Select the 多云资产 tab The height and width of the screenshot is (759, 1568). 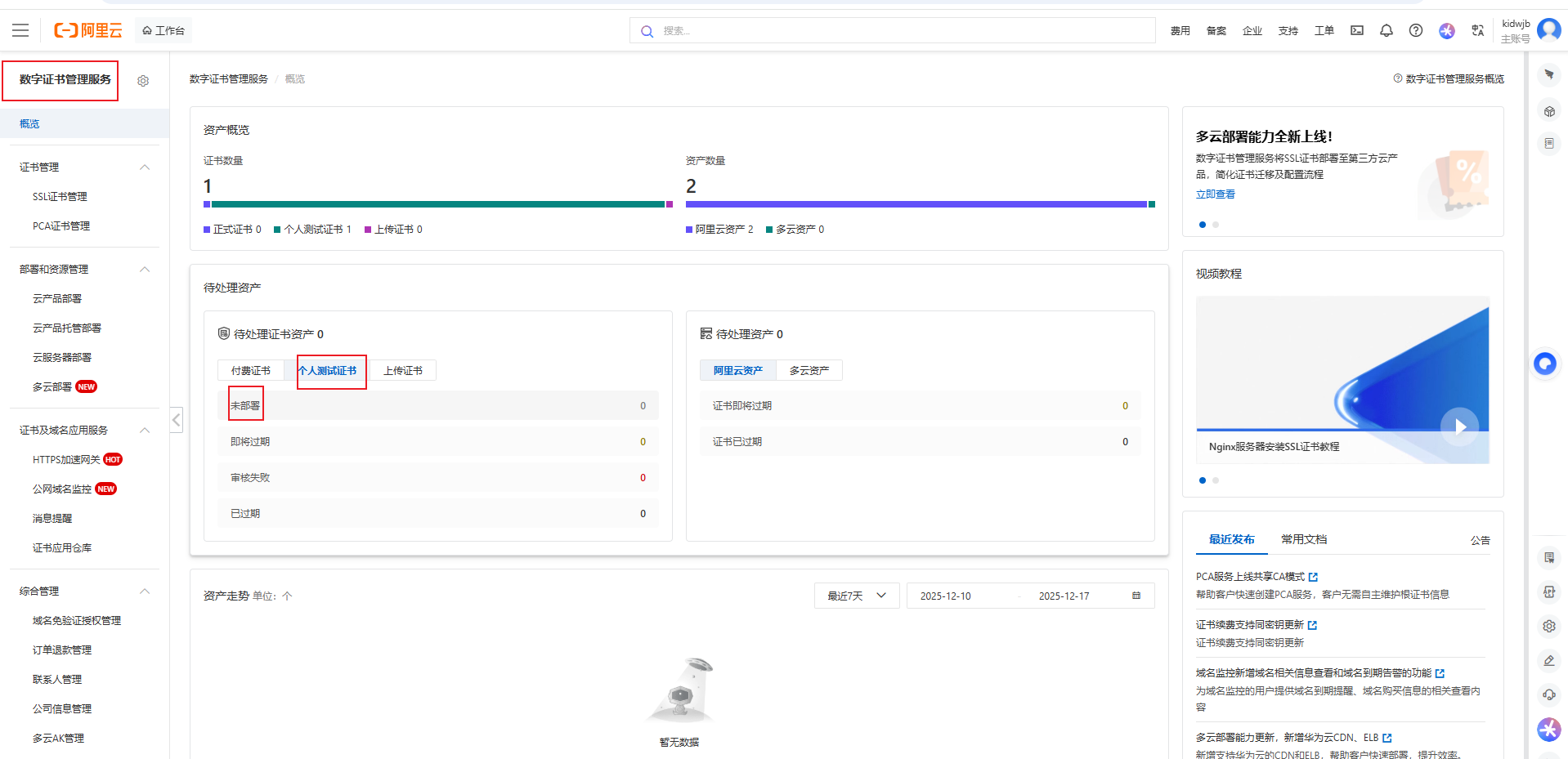tap(809, 370)
